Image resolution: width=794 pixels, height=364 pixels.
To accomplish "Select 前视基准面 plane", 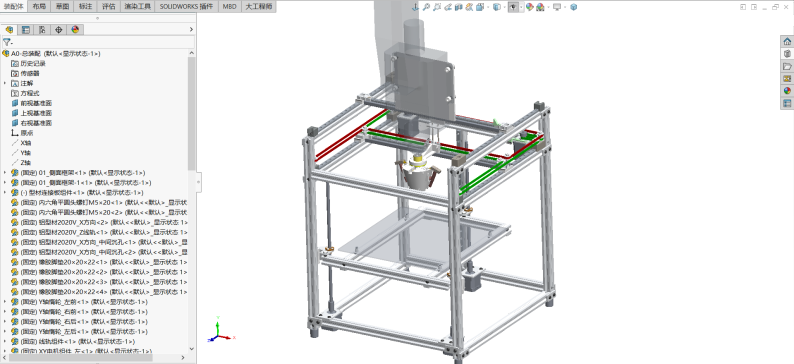I will 31,103.
